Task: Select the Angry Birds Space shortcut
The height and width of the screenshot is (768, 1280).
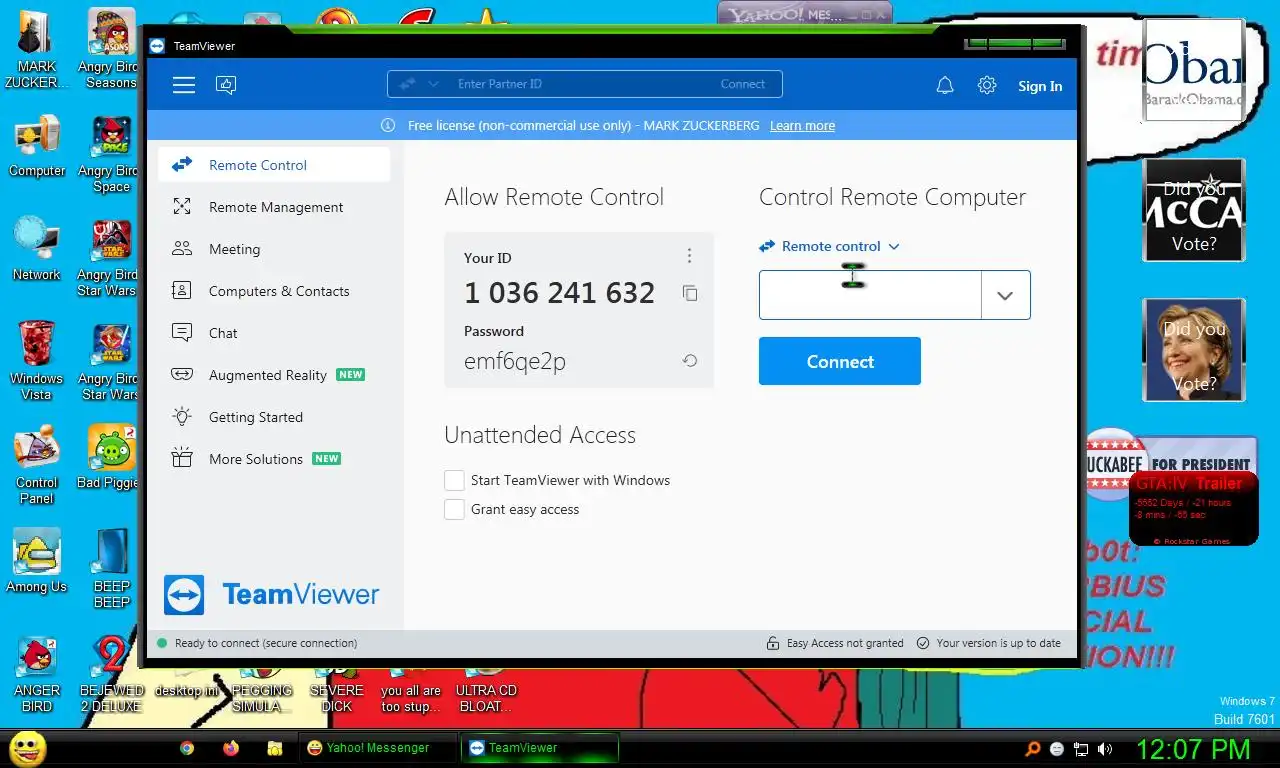Action: point(110,154)
